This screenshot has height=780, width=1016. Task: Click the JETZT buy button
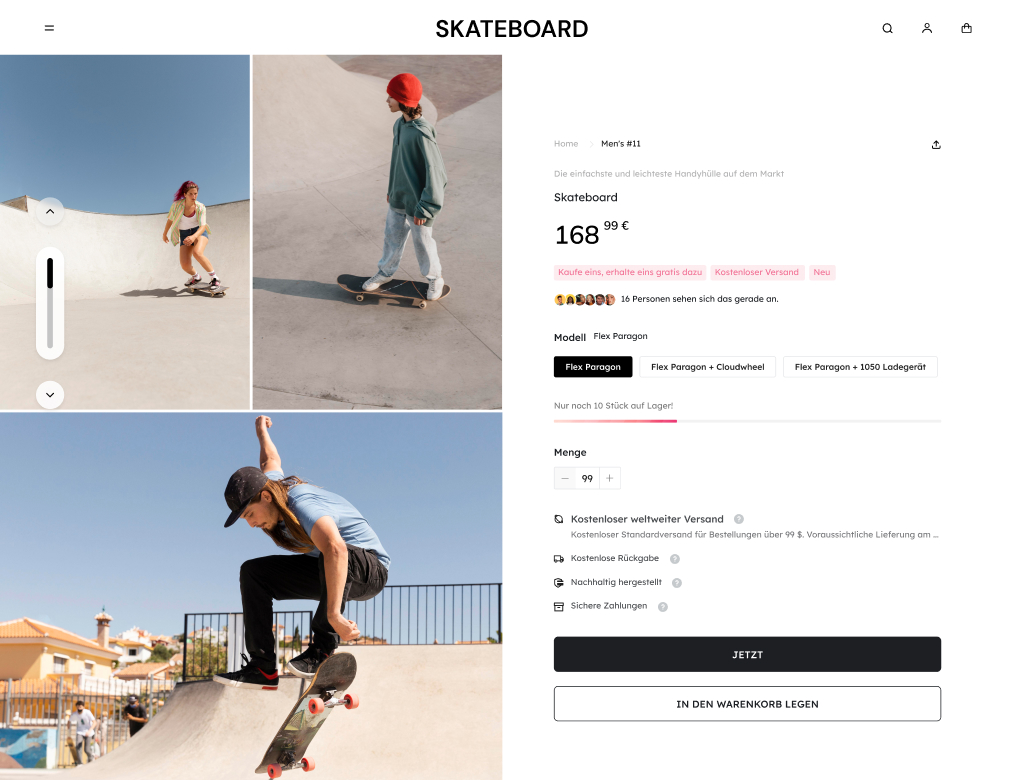click(747, 654)
